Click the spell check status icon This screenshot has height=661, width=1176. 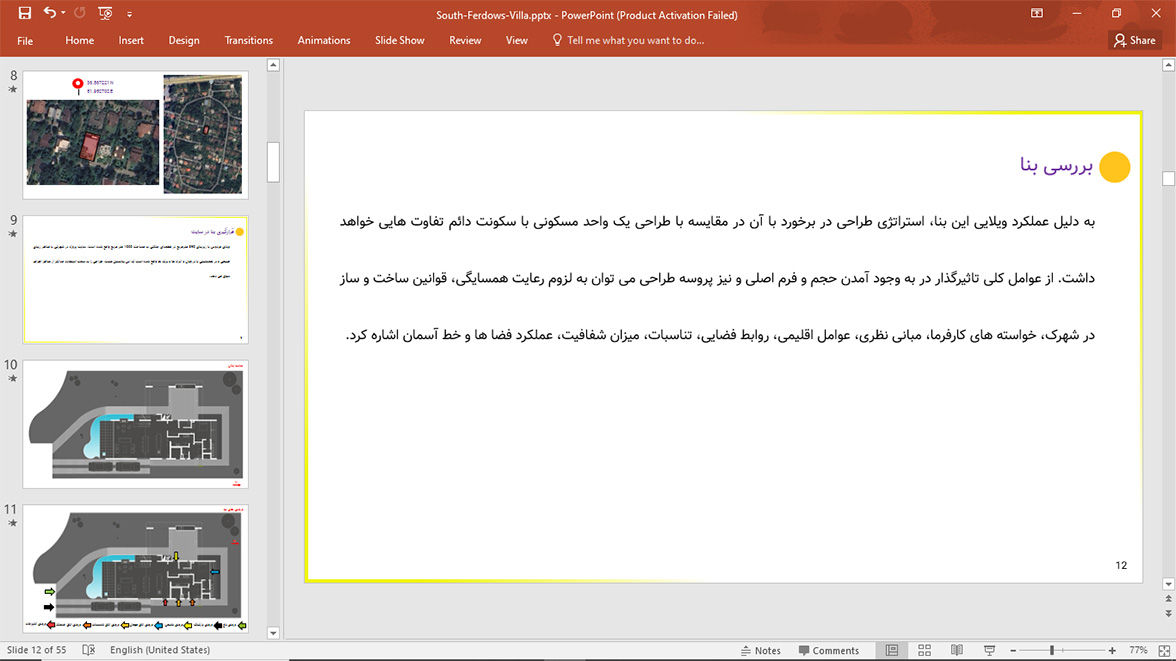pos(88,650)
